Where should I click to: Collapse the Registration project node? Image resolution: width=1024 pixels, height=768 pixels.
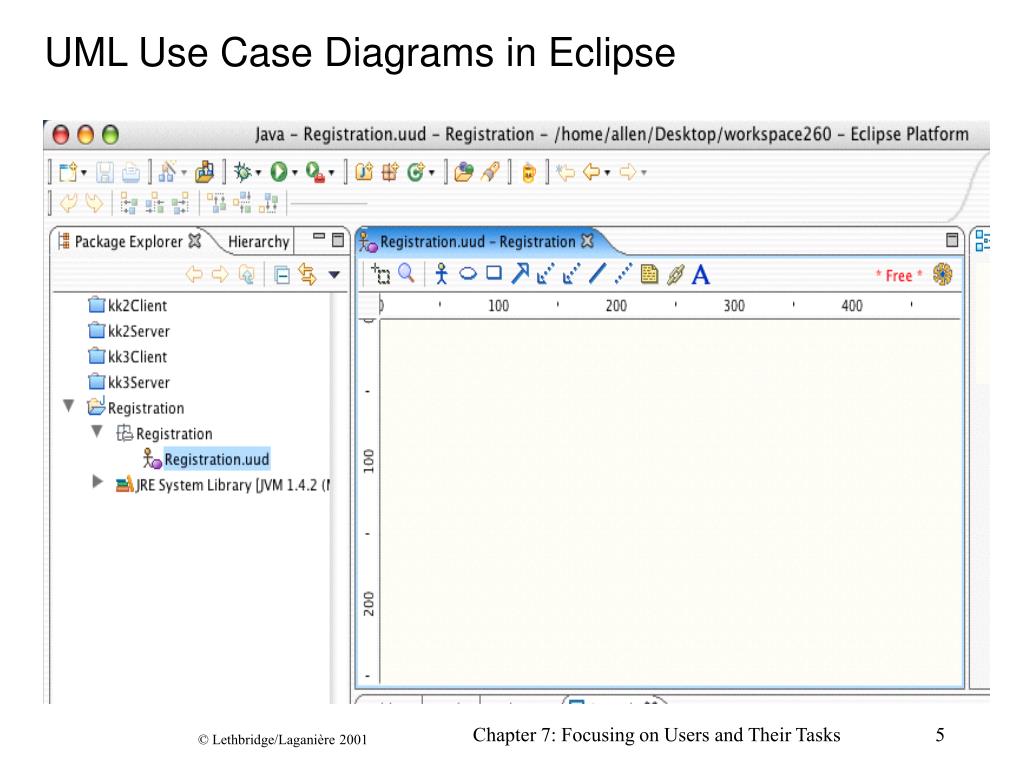69,406
